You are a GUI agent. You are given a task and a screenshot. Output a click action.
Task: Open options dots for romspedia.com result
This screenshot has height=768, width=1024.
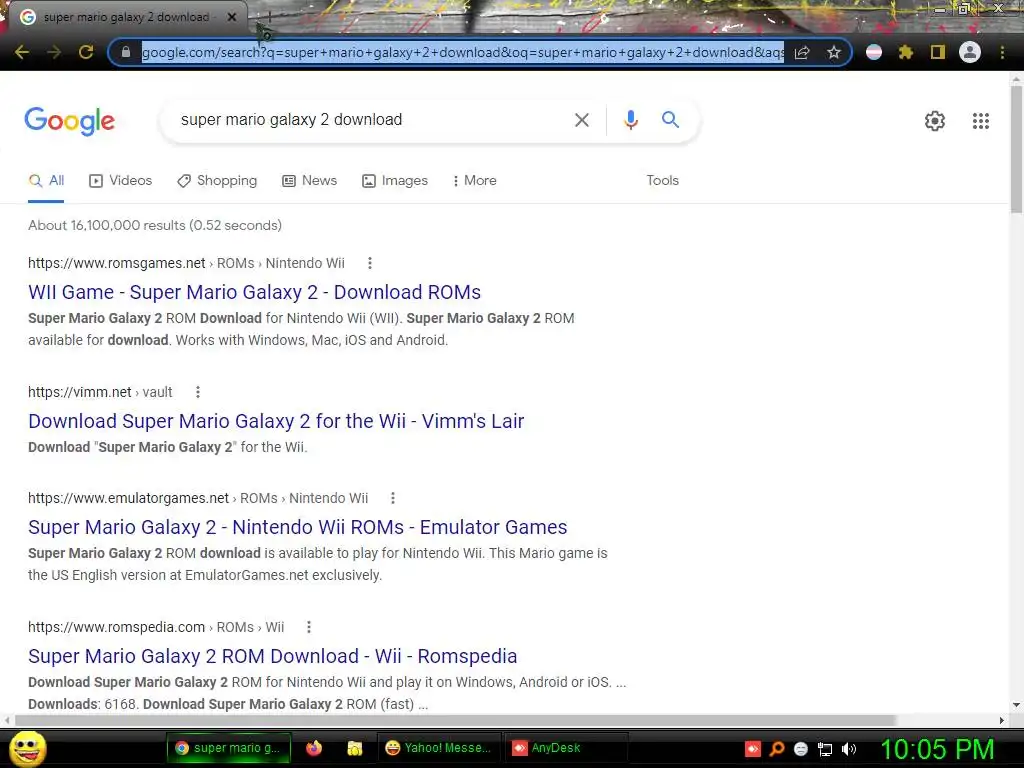tap(309, 628)
